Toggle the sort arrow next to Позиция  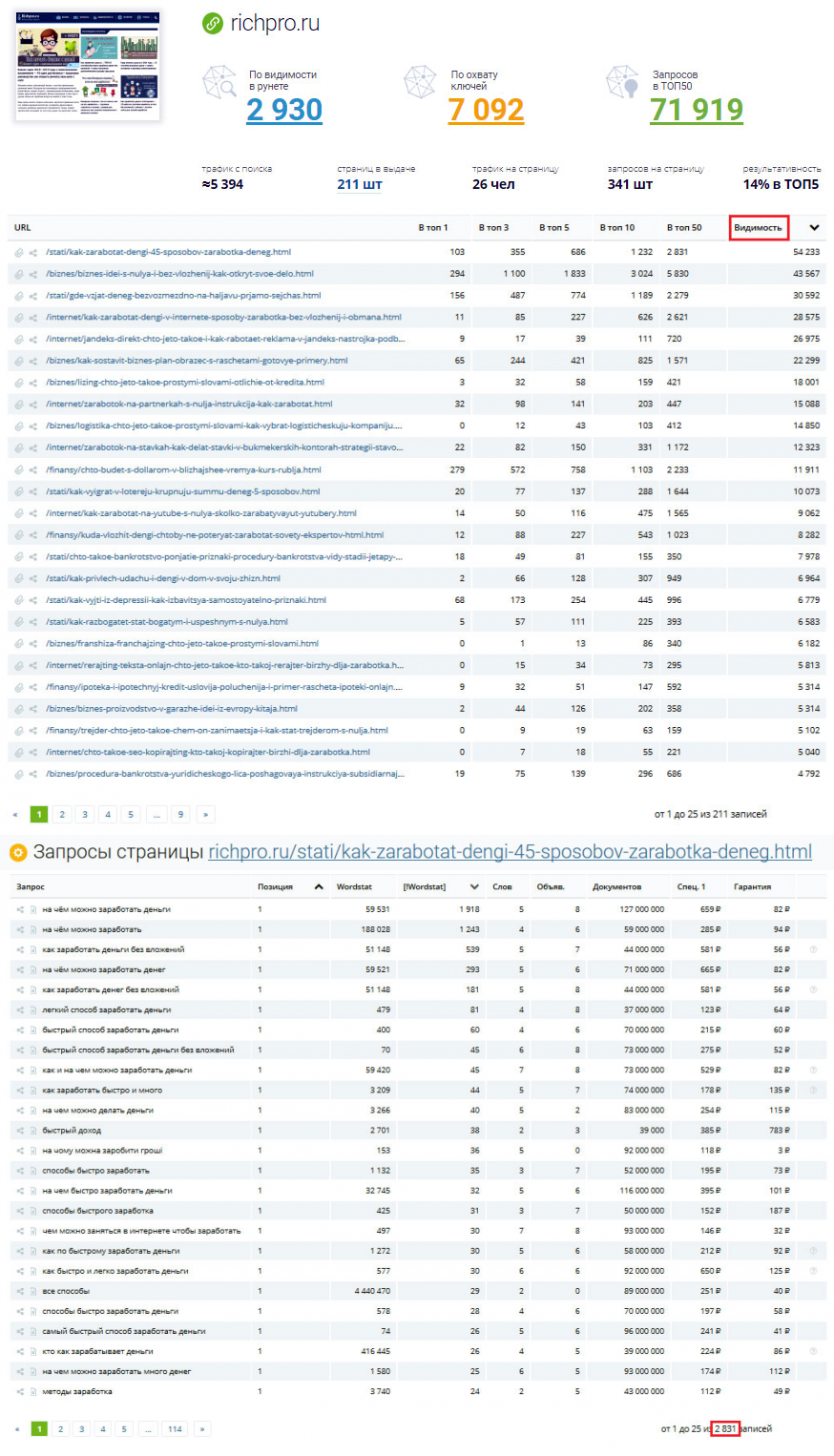[x=319, y=887]
